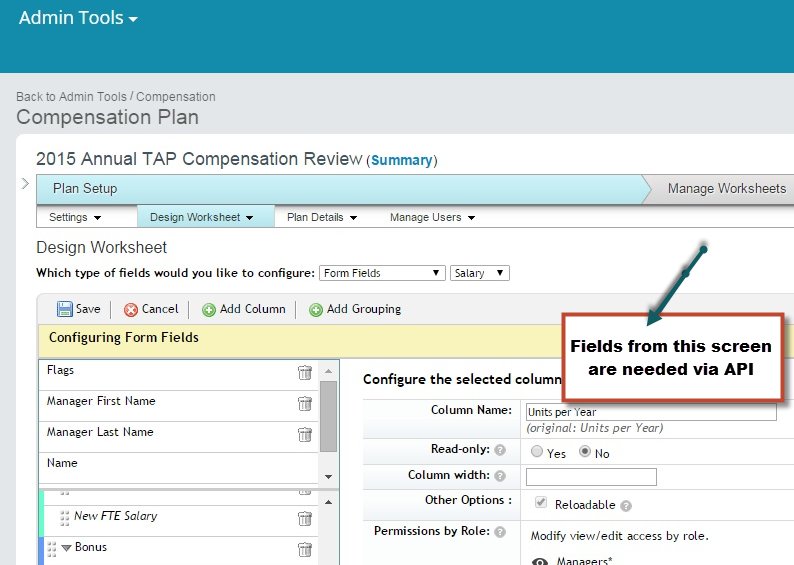This screenshot has height=565, width=794.
Task: Click the green plus Add Column icon
Action: pos(209,310)
